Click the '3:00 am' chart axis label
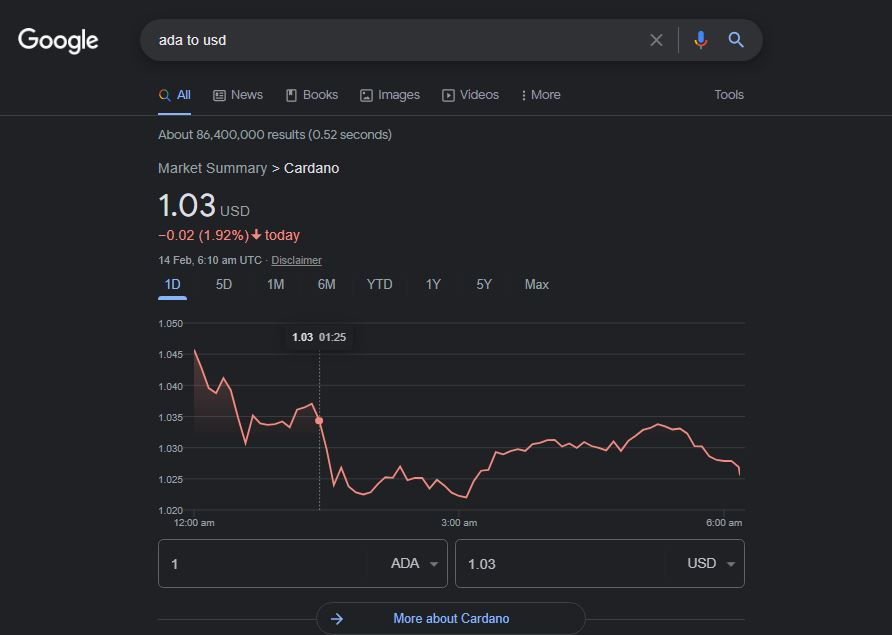Screen dimensions: 892x635 [x=459, y=523]
